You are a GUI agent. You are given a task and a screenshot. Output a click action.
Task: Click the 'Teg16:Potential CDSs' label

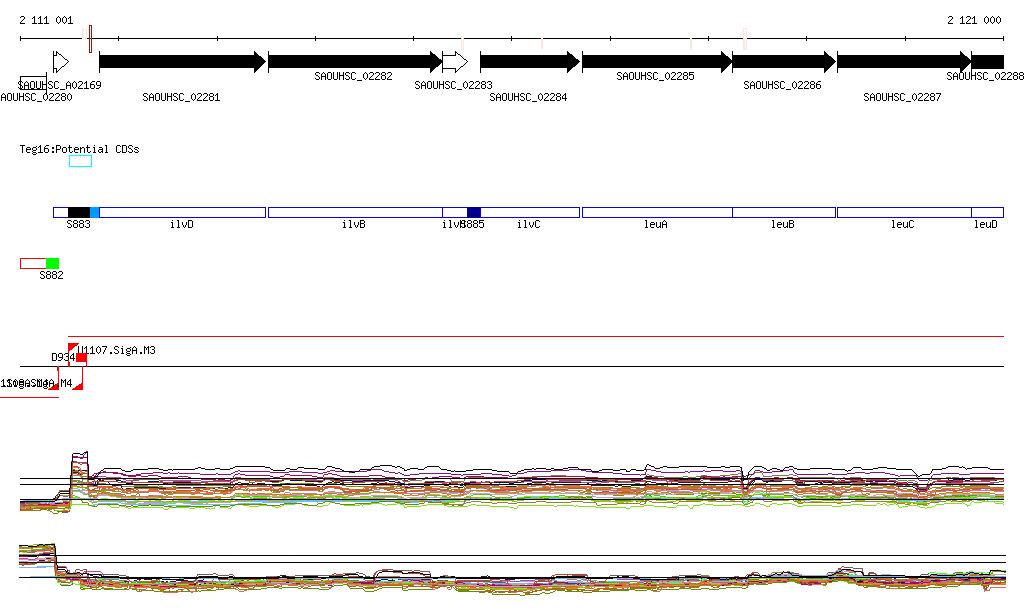click(x=79, y=149)
